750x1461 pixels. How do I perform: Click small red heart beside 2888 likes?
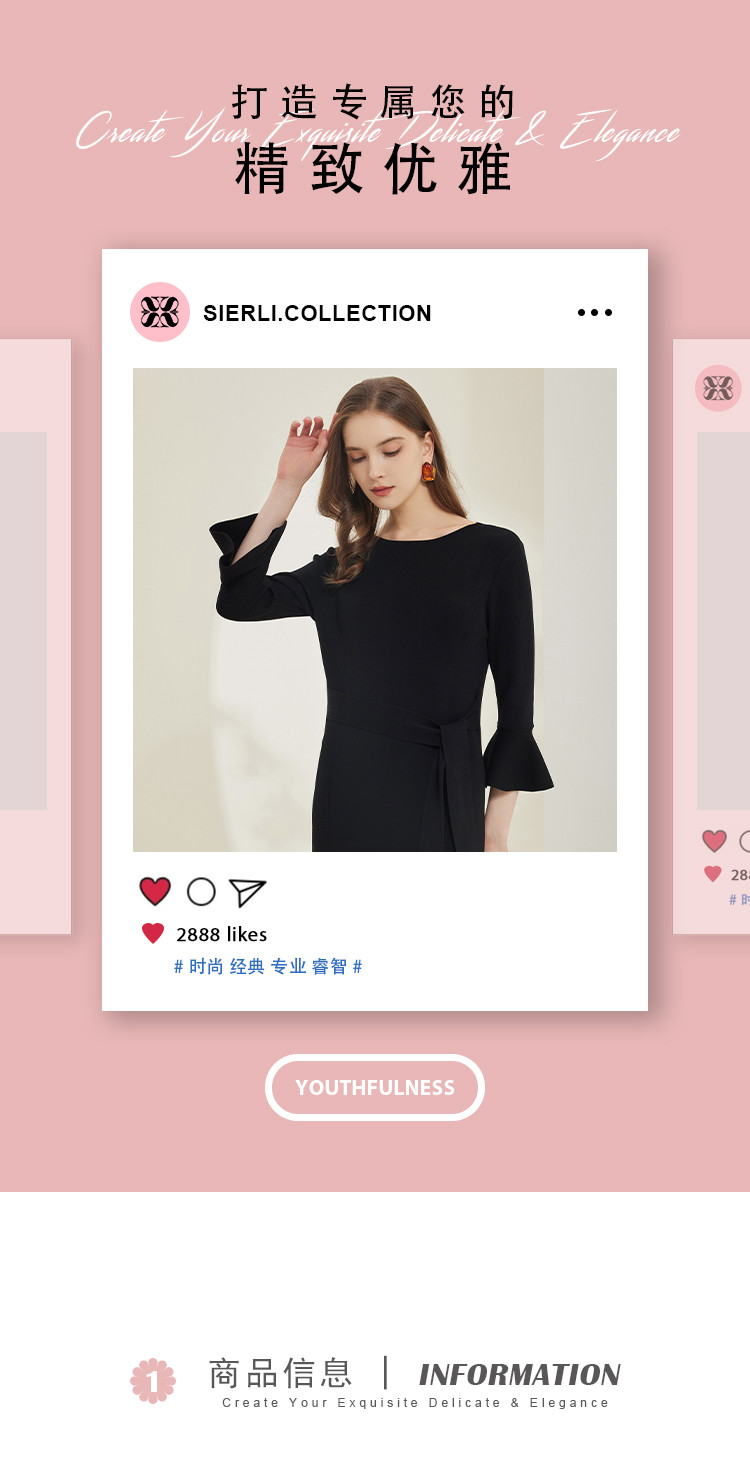[153, 934]
